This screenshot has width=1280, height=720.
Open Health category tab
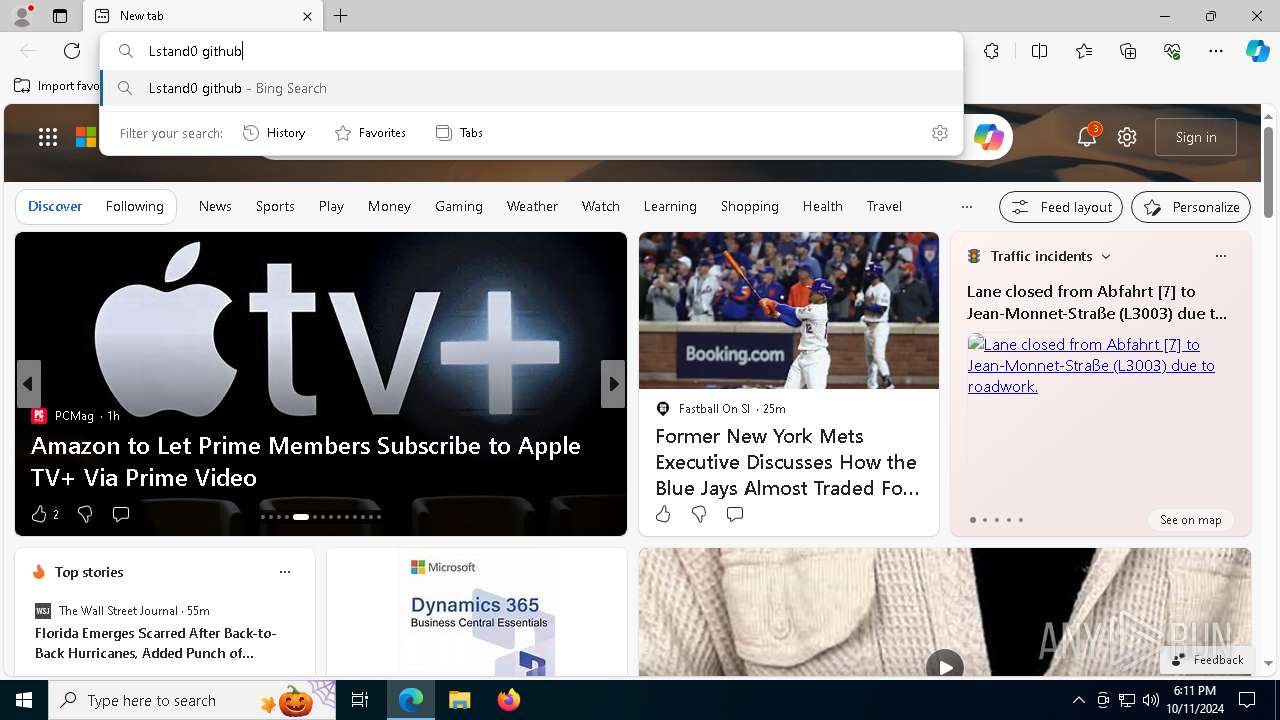point(823,206)
